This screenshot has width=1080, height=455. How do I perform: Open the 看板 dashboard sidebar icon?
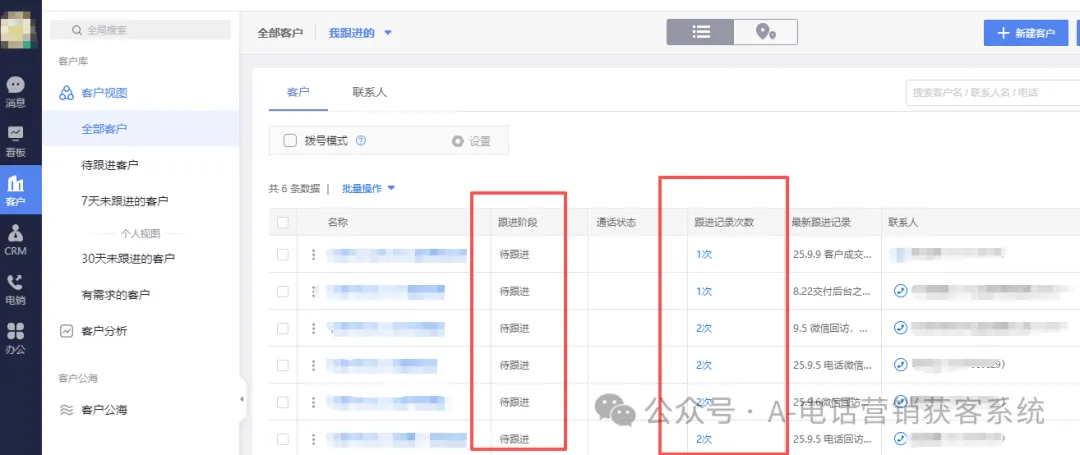[x=15, y=142]
